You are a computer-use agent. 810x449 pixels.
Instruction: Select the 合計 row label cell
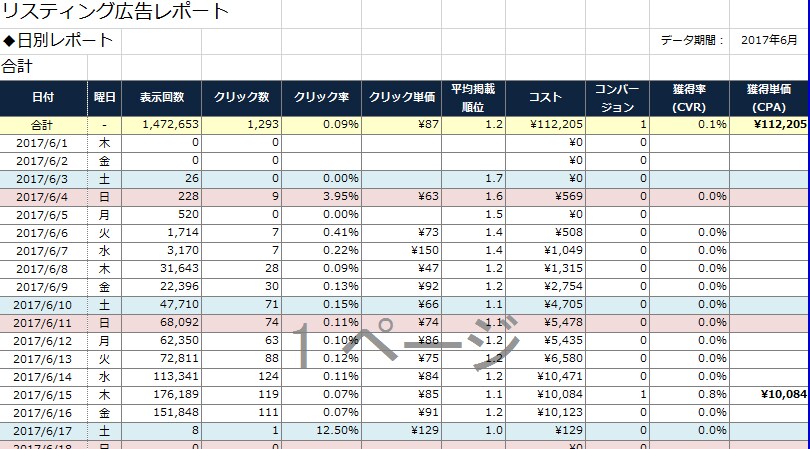pos(43,125)
